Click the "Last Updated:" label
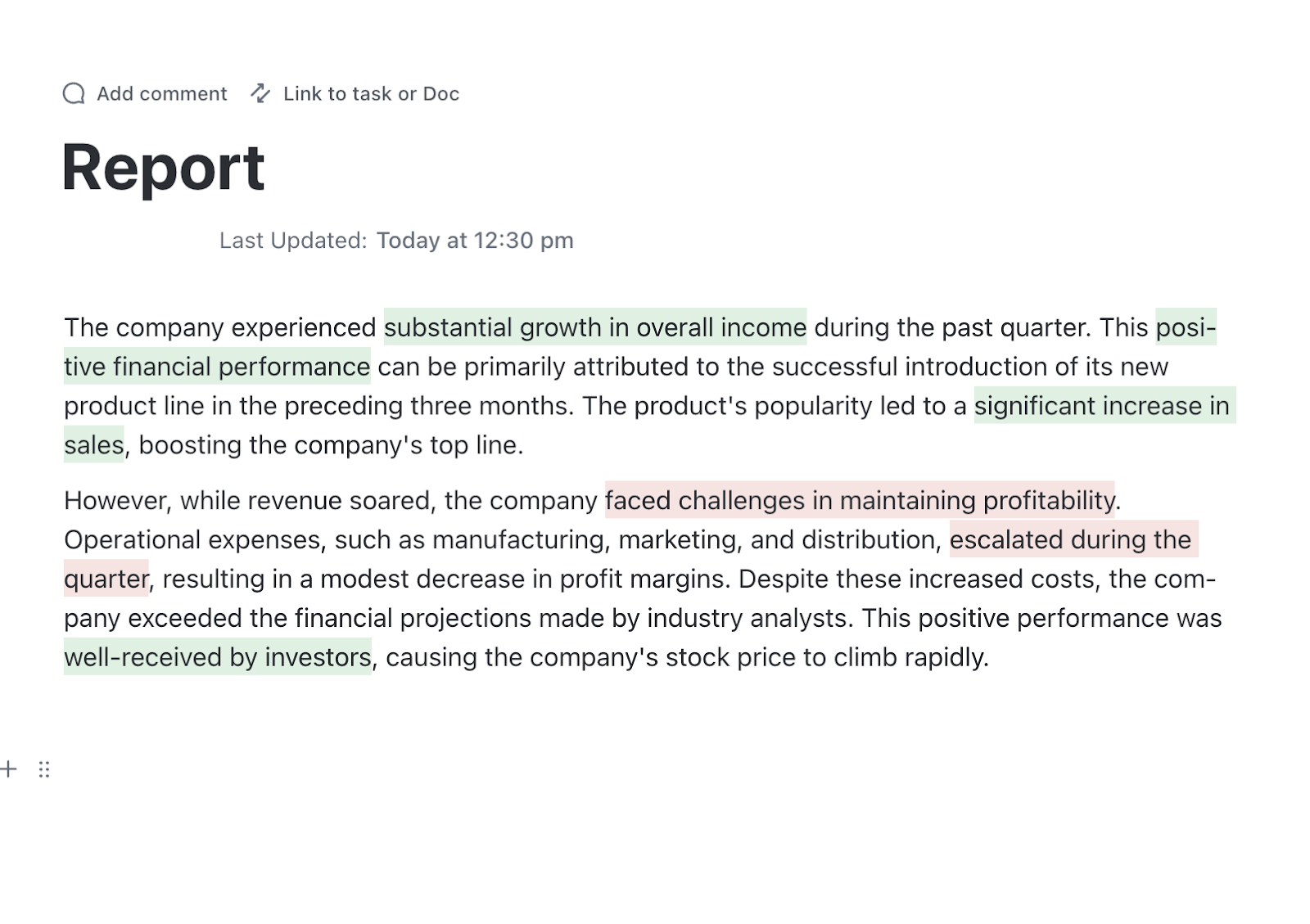The image size is (1310, 924). [292, 241]
